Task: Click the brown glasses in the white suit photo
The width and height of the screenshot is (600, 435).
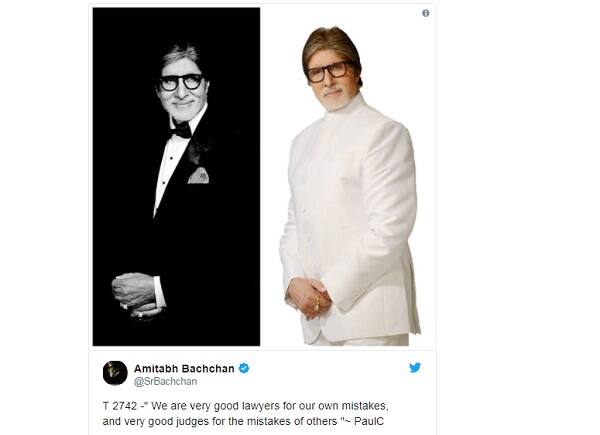Action: click(328, 72)
